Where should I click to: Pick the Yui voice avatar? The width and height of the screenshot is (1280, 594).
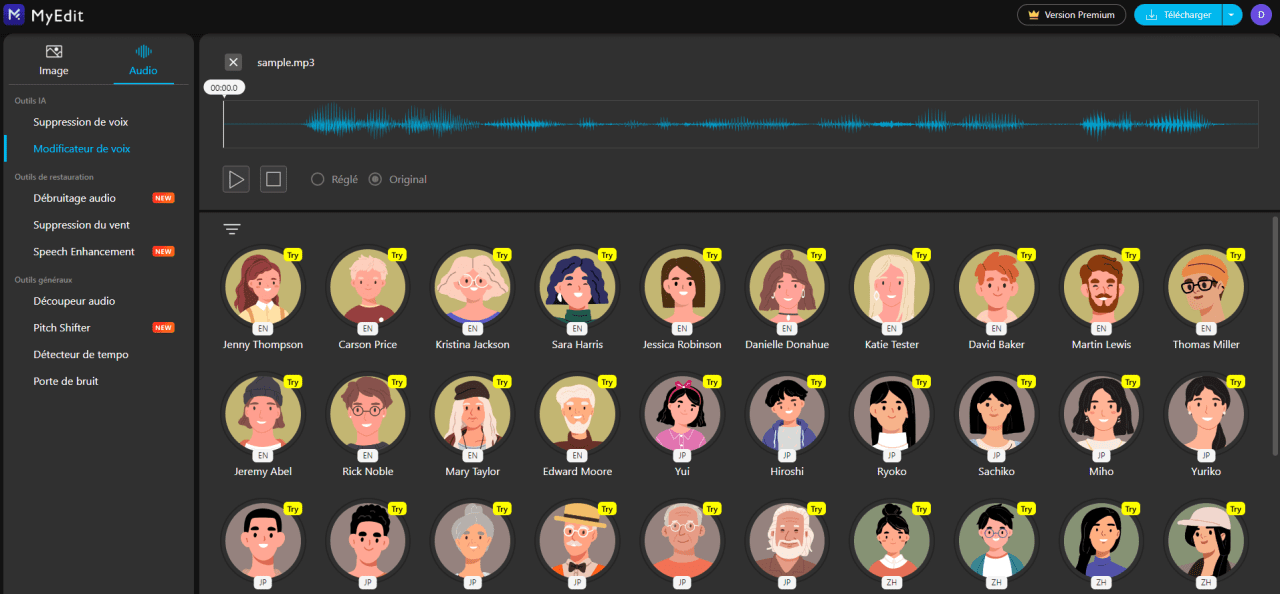(x=682, y=416)
